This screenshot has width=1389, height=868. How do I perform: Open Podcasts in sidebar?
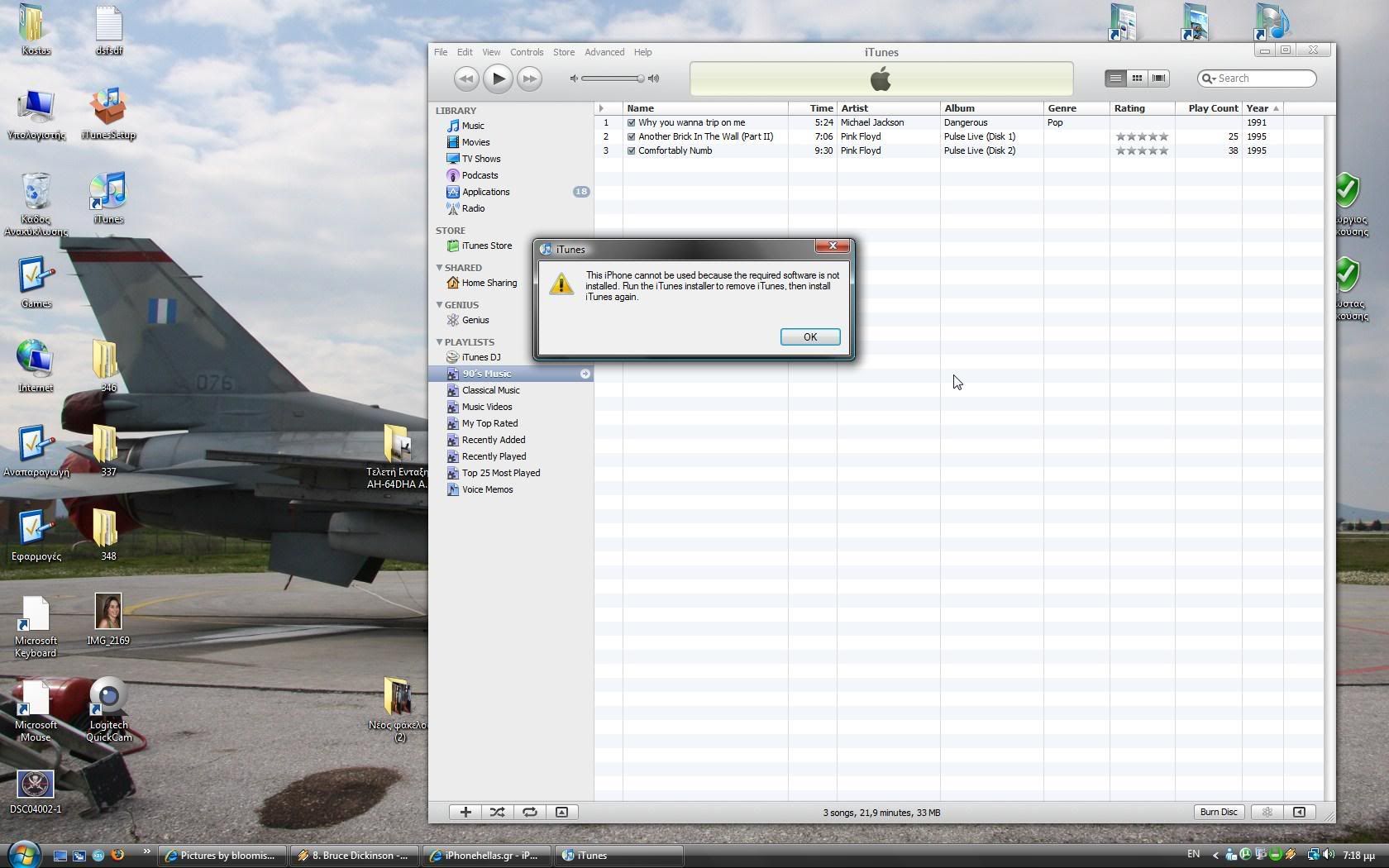point(480,175)
